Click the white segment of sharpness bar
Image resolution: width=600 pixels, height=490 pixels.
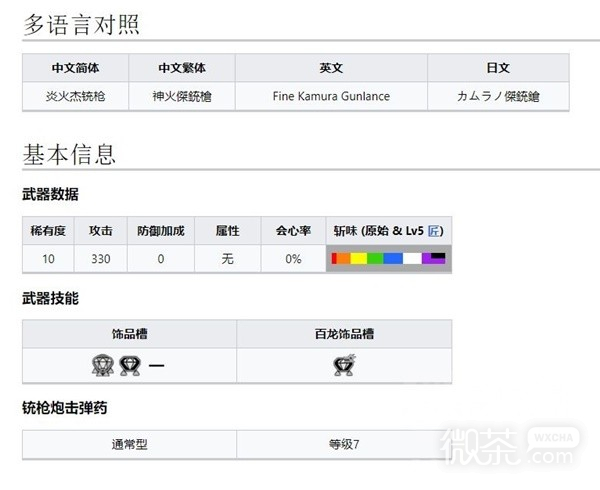click(412, 258)
